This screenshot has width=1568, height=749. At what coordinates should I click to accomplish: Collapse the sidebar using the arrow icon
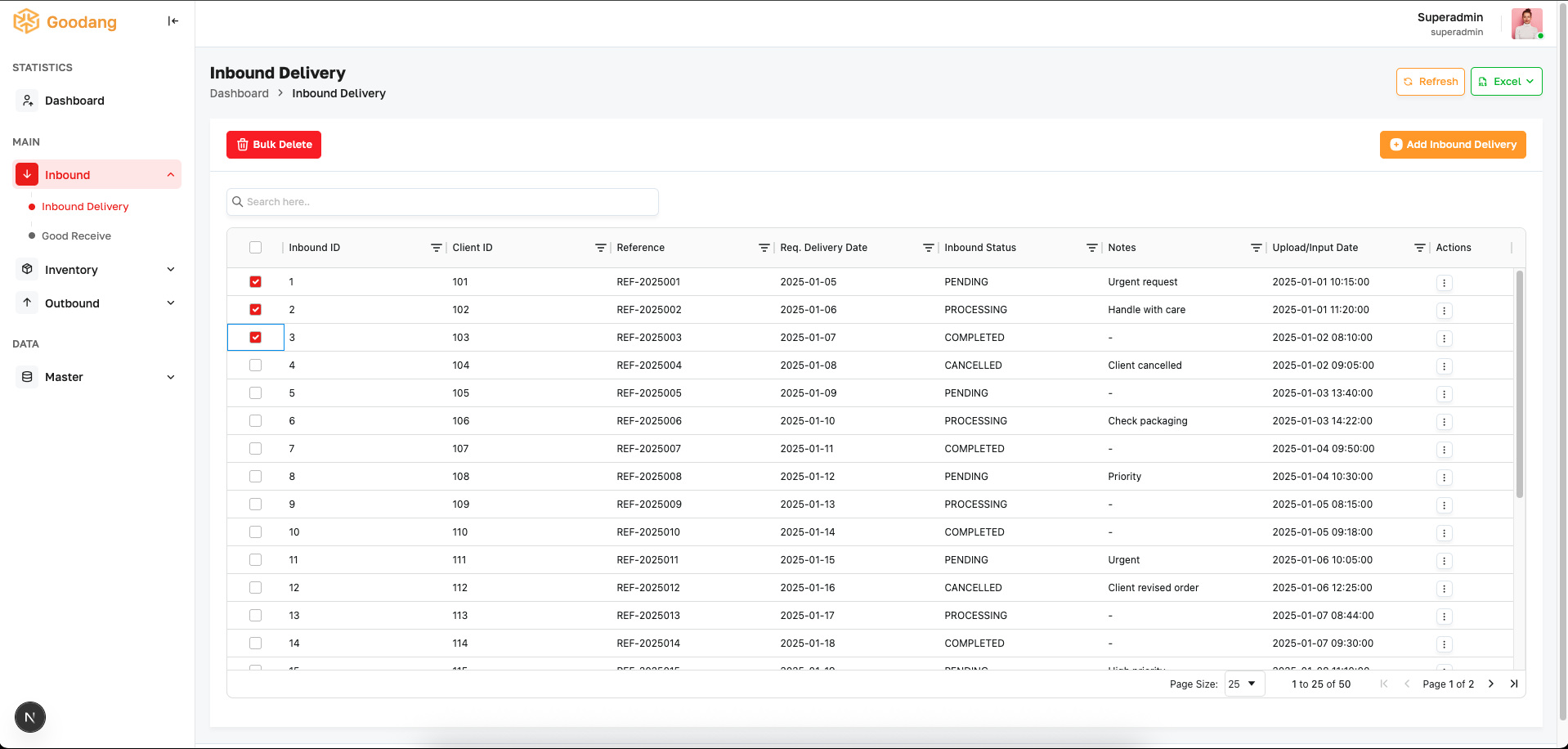[x=172, y=21]
